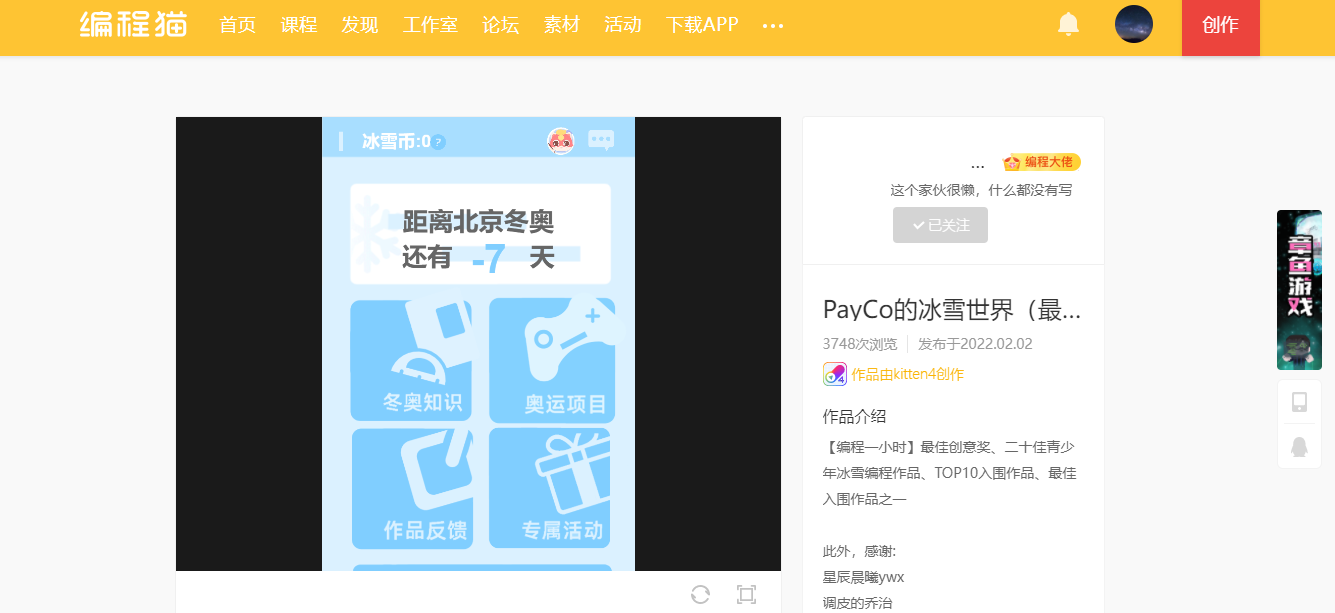
Task: Open the 课程 menu
Action: point(299,25)
